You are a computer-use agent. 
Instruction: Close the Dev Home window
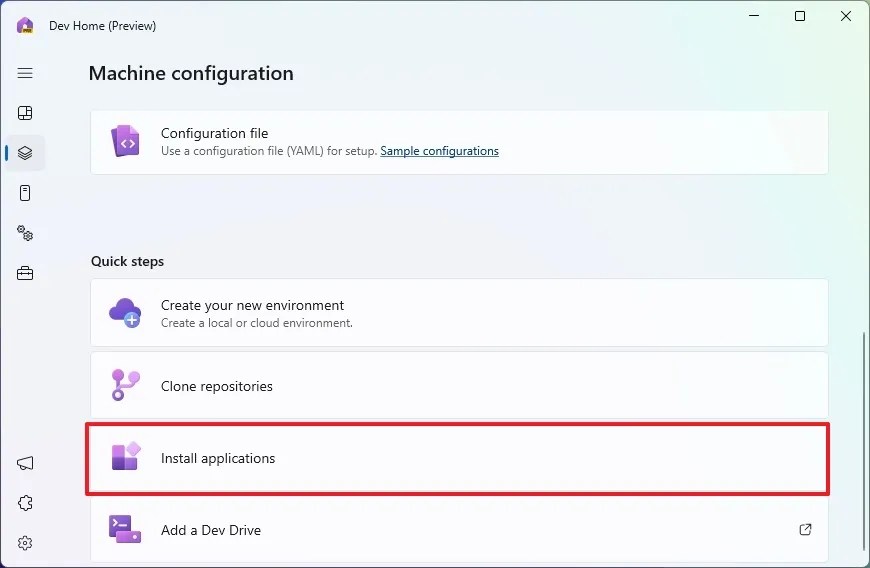coord(846,16)
